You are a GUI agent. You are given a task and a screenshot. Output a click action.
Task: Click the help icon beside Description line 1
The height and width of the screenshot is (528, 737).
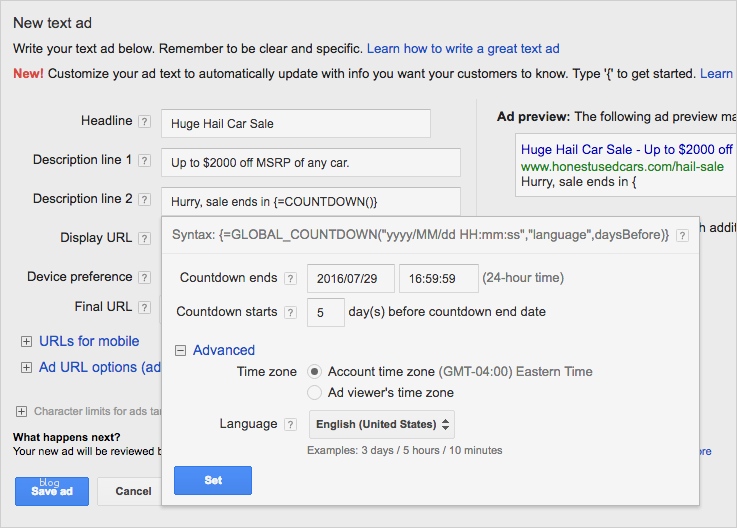(x=144, y=161)
